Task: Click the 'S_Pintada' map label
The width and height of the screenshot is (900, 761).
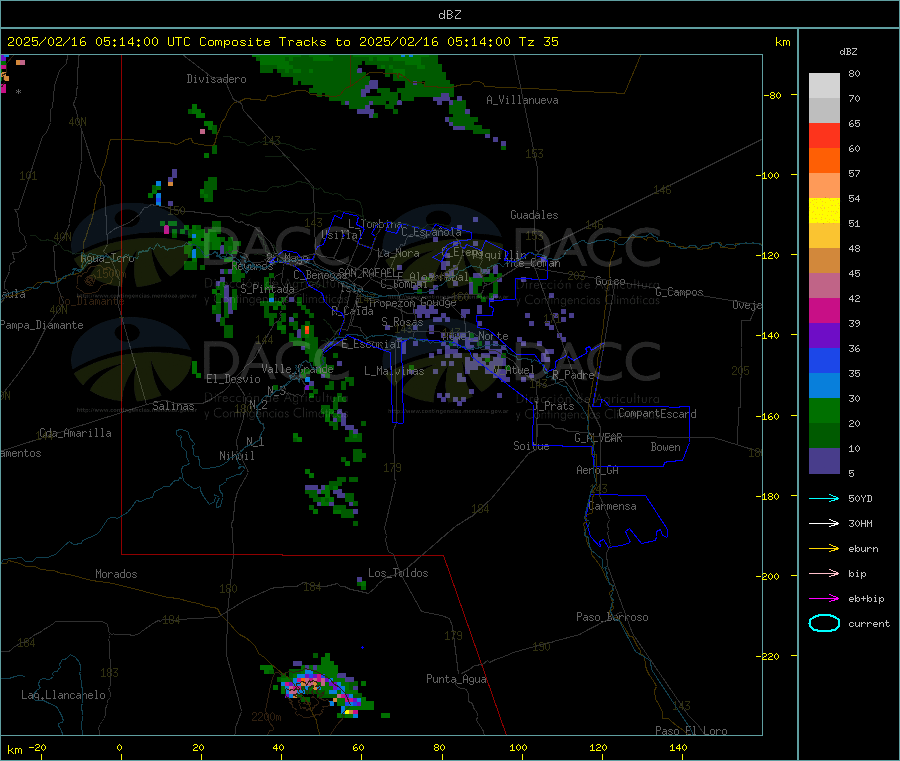Action: pyautogui.click(x=267, y=289)
